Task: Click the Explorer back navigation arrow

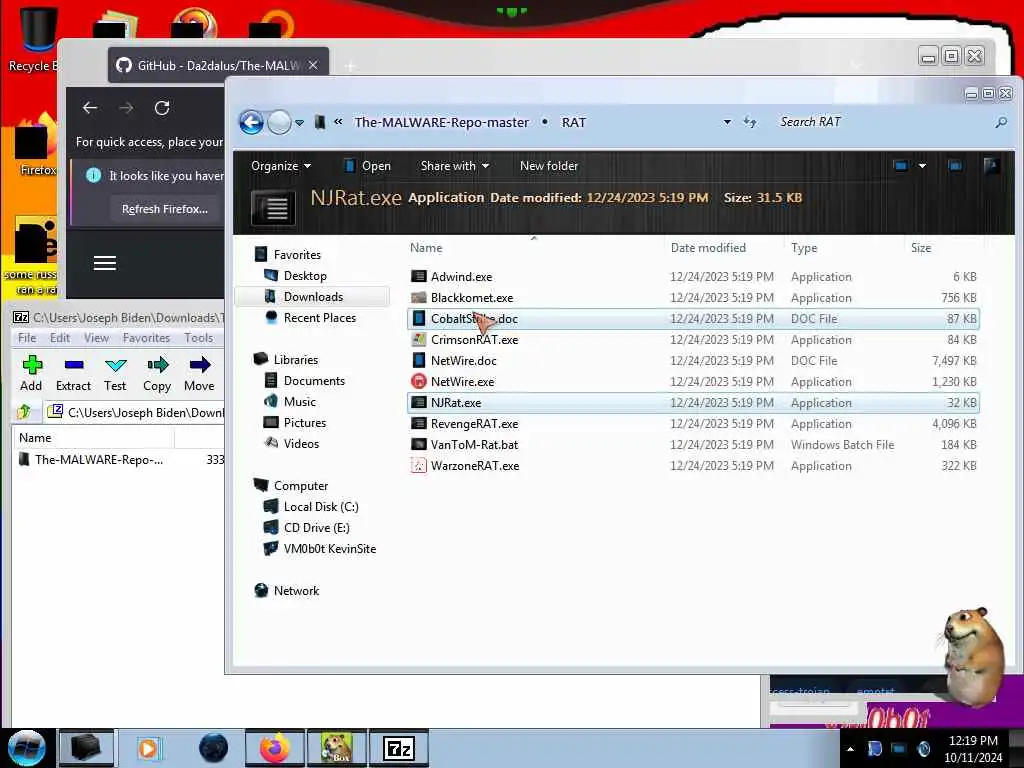Action: click(x=251, y=122)
